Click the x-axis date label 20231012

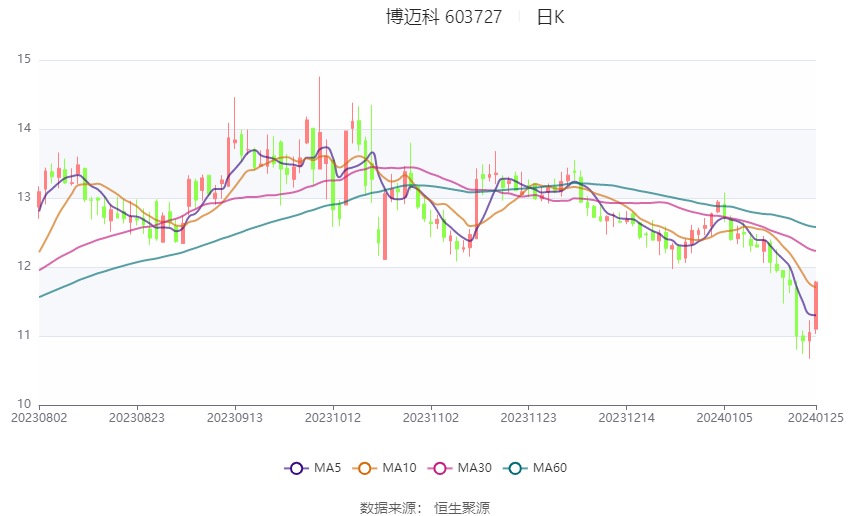333,418
